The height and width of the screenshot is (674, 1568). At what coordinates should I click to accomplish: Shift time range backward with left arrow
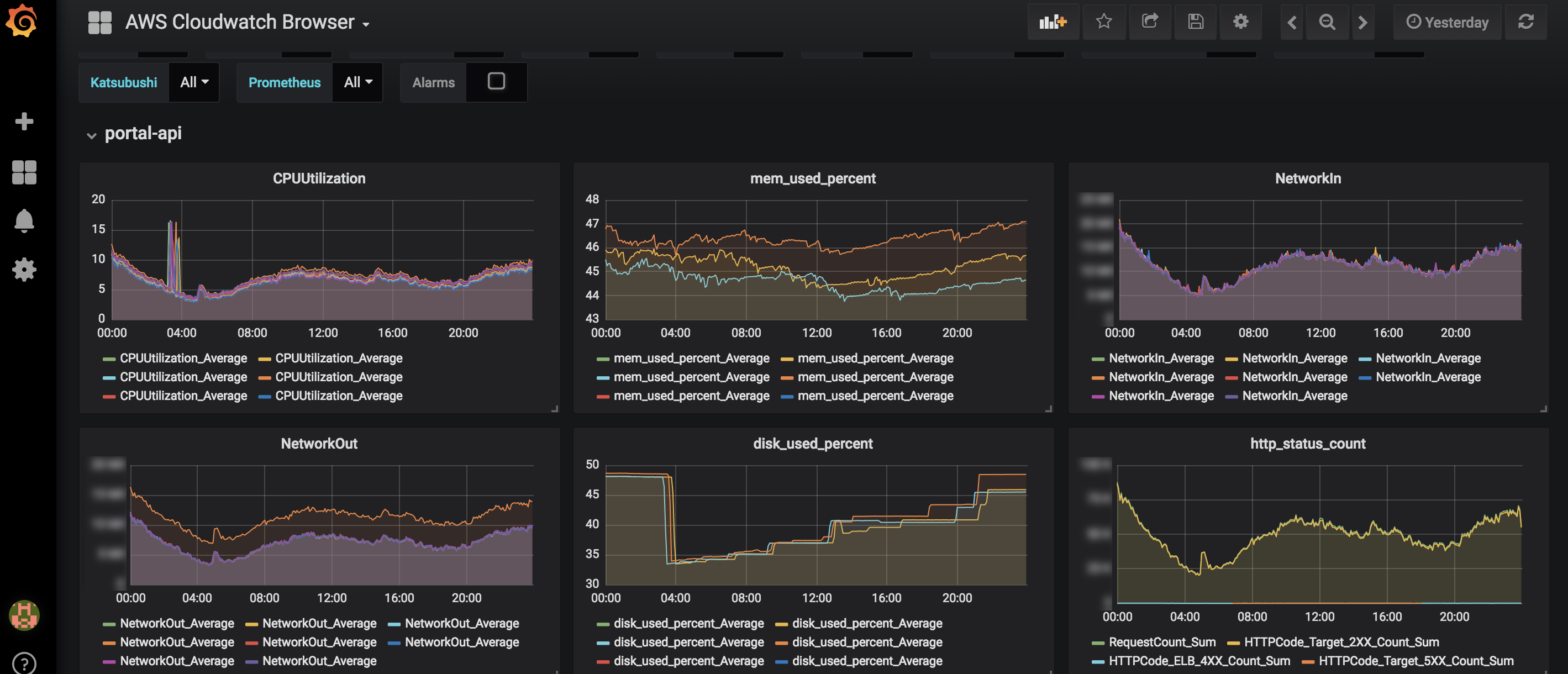pos(1292,23)
